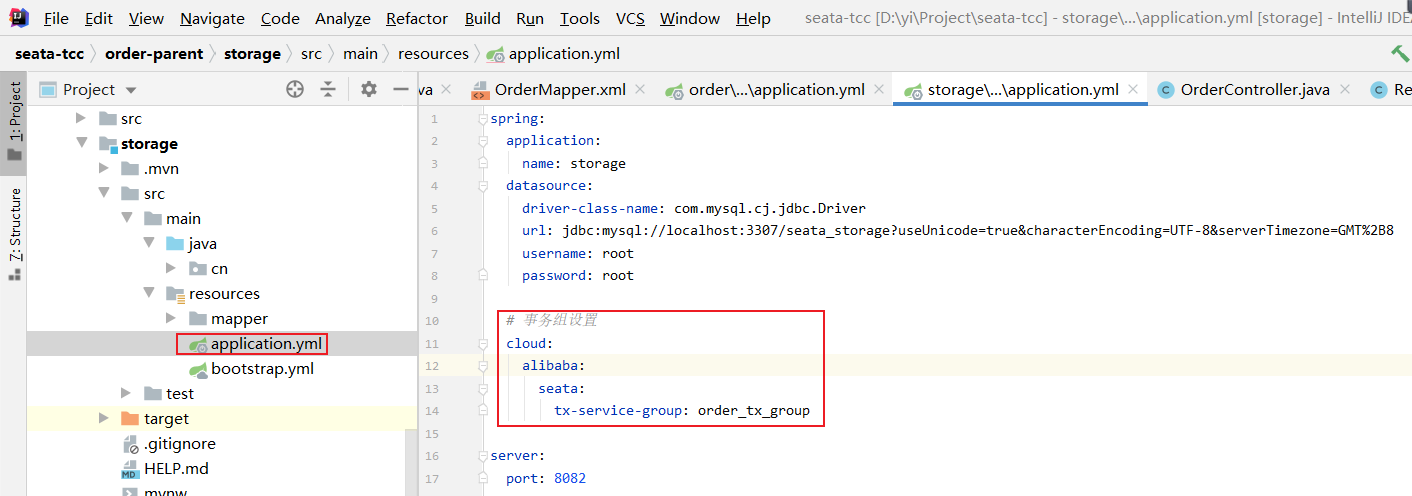The width and height of the screenshot is (1412, 496).
Task: Click the bootstrap.yml Spring file icon
Action: [198, 369]
